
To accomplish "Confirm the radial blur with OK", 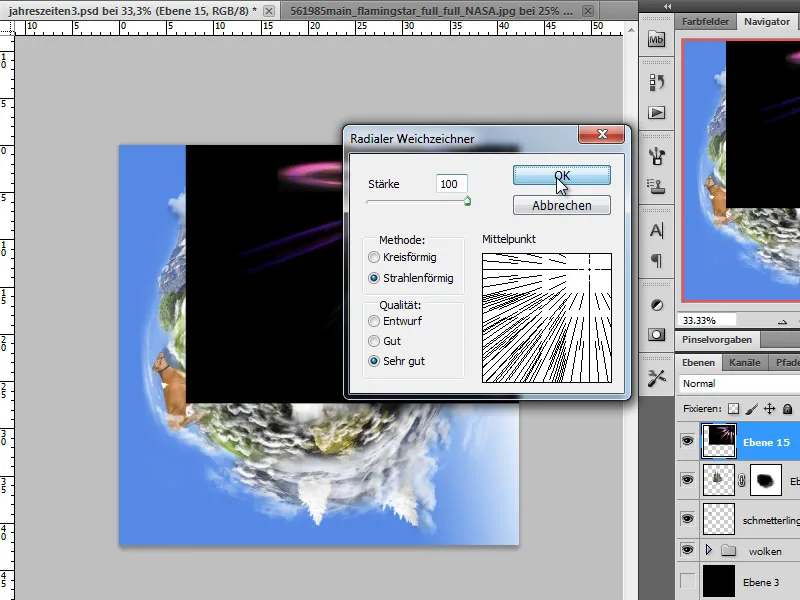I will point(562,176).
